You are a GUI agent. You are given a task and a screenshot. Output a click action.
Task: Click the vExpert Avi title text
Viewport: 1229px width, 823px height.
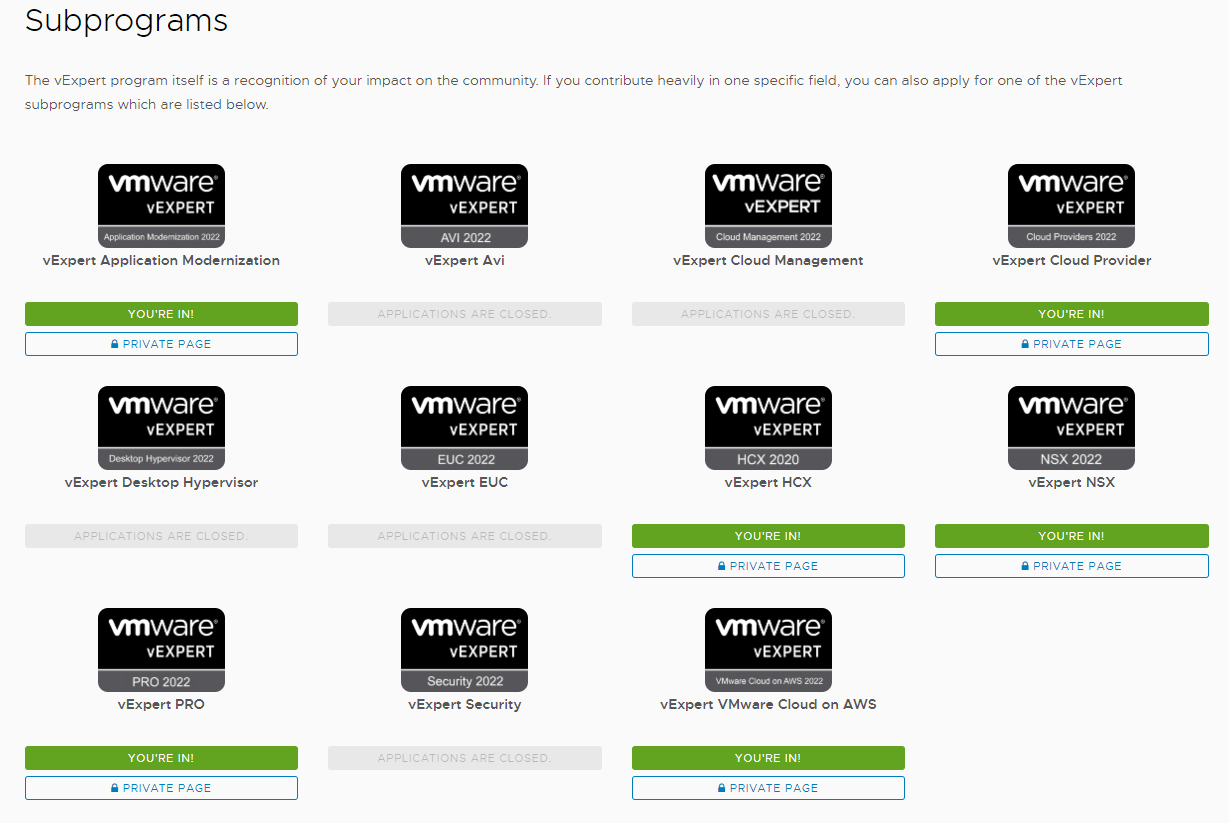(464, 261)
